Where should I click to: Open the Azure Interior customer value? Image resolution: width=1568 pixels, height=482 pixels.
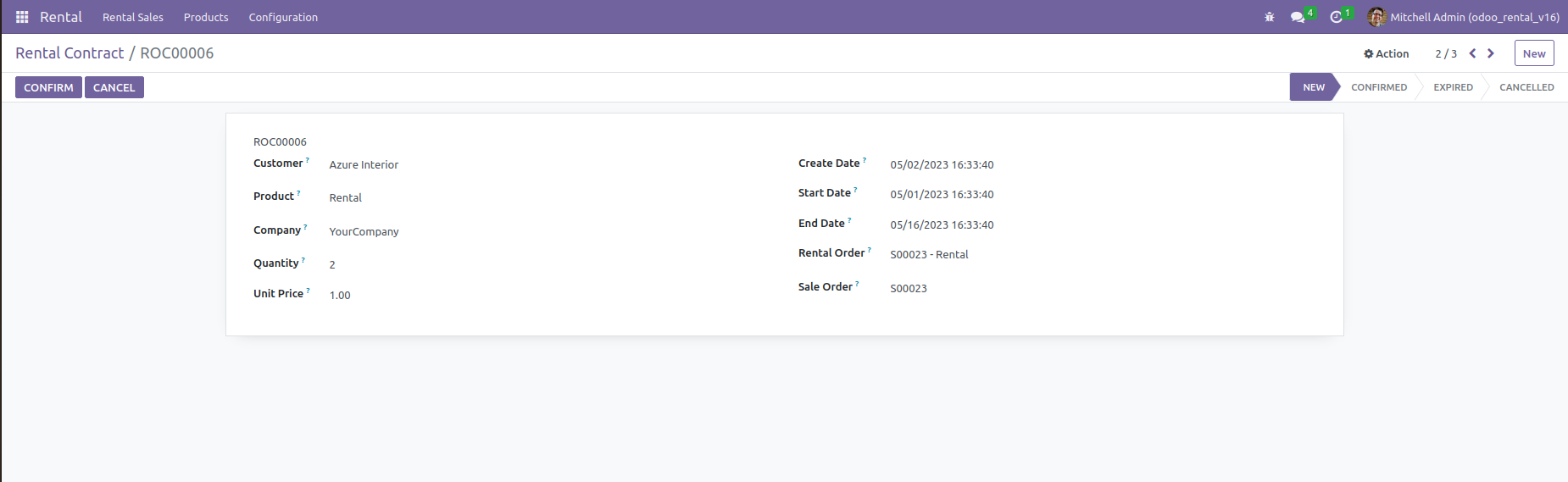pyautogui.click(x=364, y=165)
